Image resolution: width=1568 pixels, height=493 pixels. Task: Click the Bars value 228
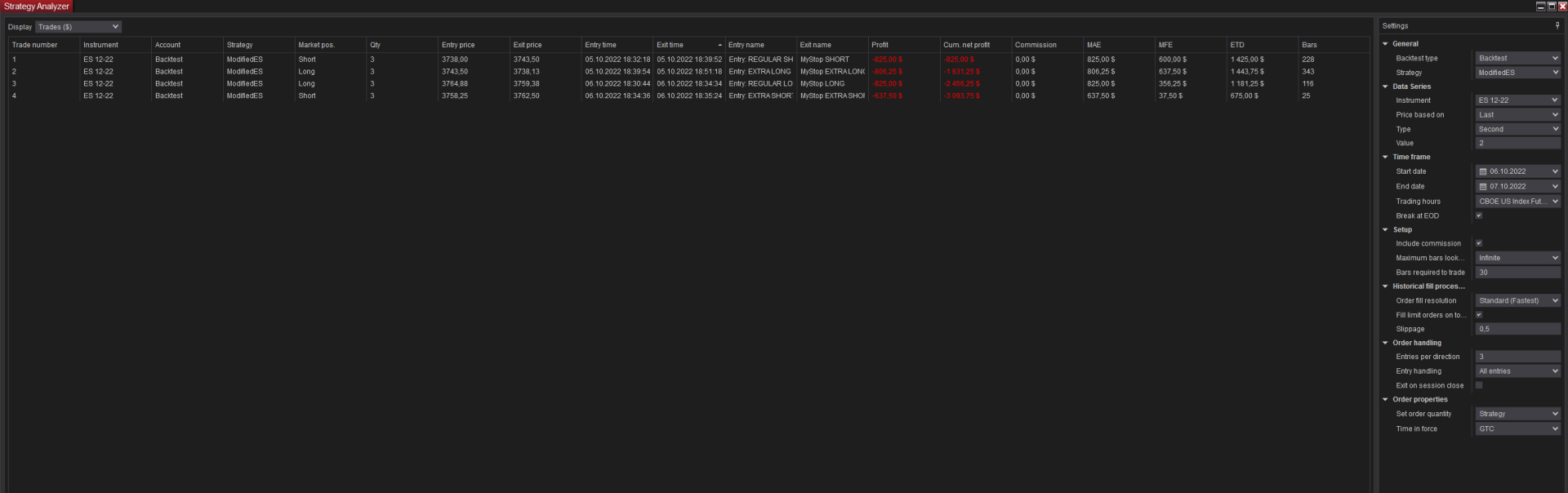pyautogui.click(x=1308, y=60)
